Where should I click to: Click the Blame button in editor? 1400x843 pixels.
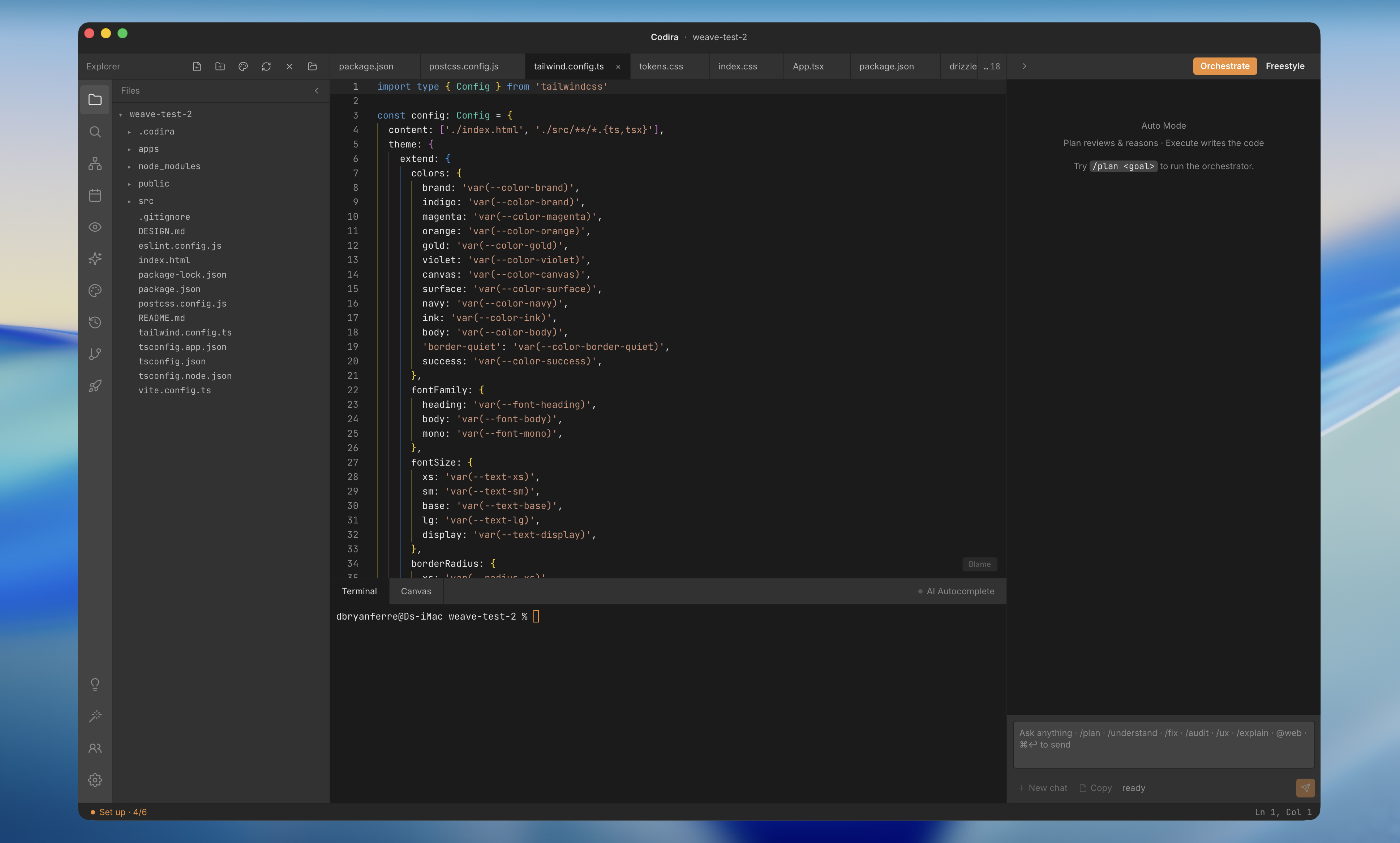coord(979,564)
